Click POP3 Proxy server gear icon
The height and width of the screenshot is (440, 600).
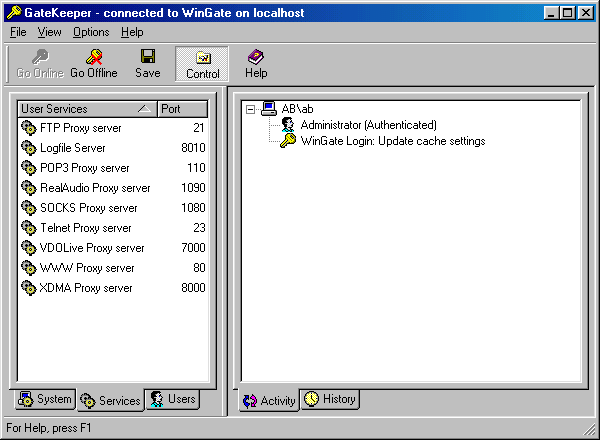(x=29, y=168)
